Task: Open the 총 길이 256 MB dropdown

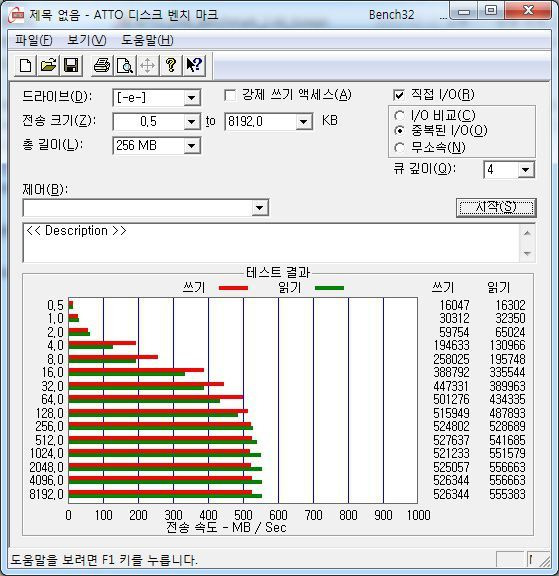Action: click(x=191, y=146)
